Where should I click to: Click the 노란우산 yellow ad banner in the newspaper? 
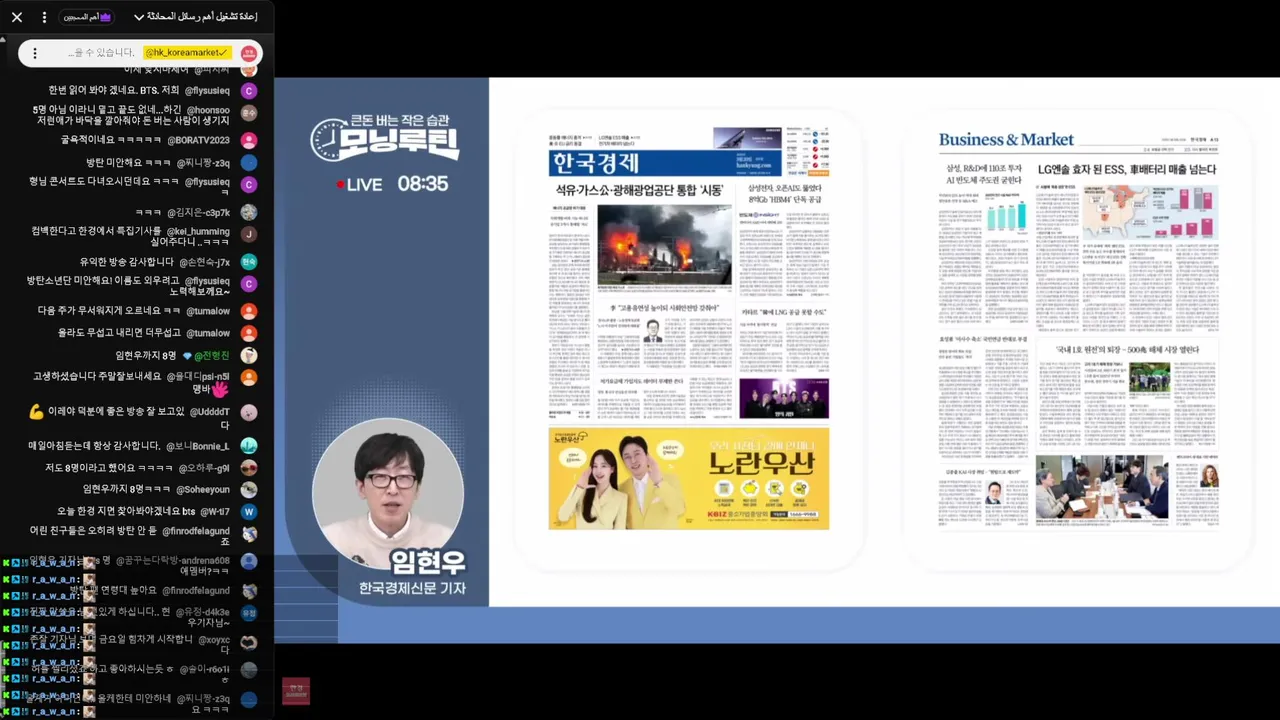tap(689, 479)
